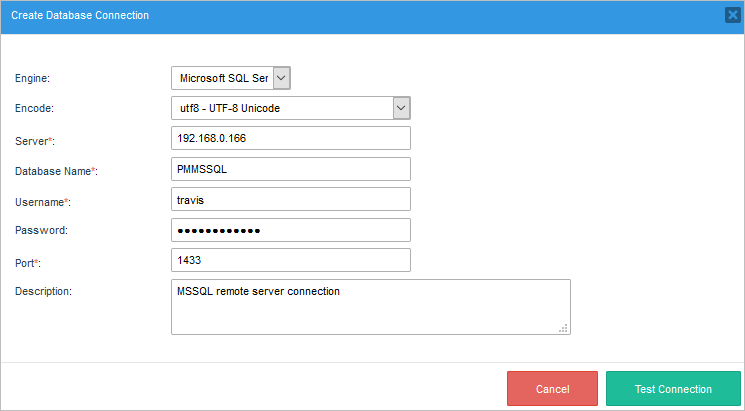
Task: Grab the Description box resize handle
Action: (563, 326)
